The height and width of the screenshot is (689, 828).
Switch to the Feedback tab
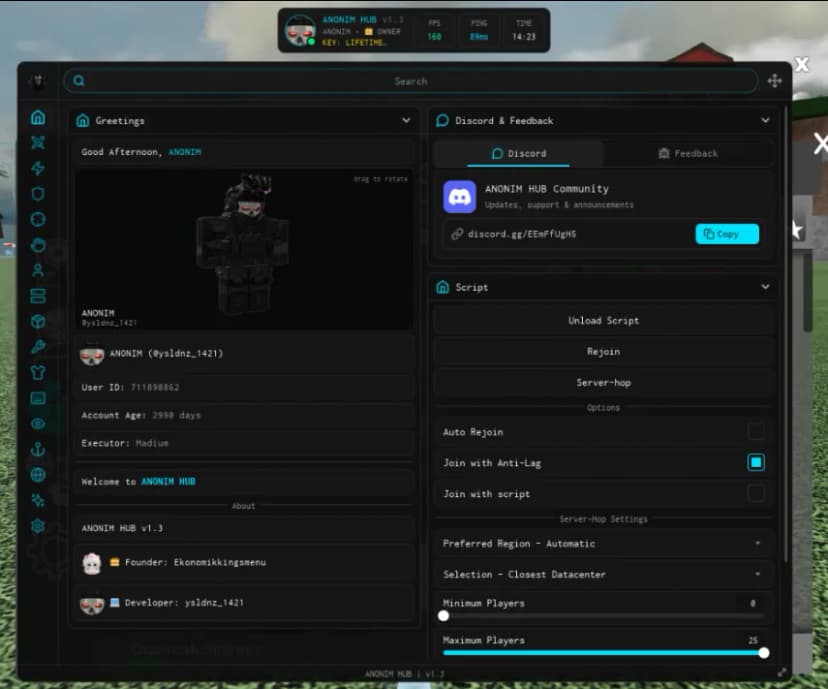pyautogui.click(x=688, y=154)
